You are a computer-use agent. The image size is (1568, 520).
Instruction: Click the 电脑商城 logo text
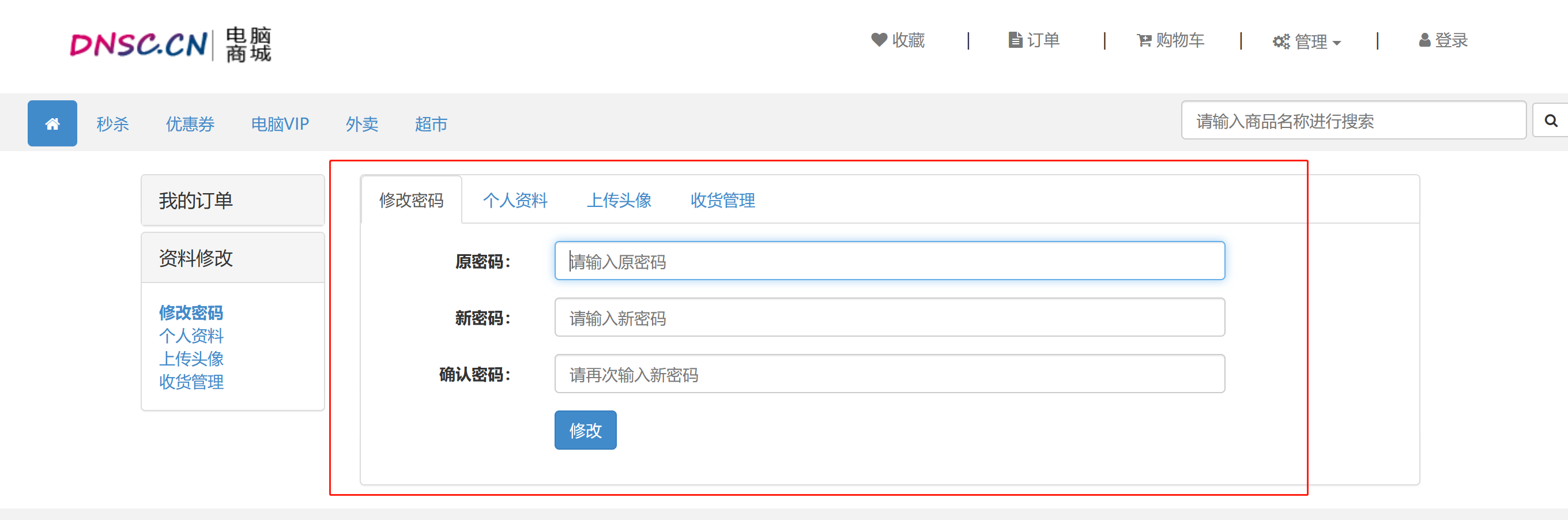248,44
